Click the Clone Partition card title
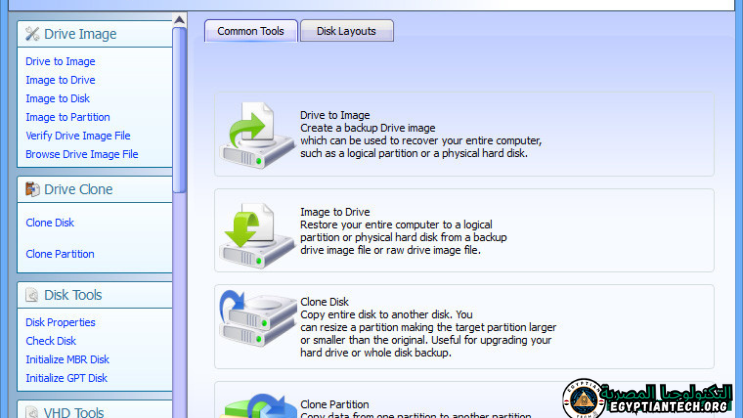The image size is (743, 418). tap(335, 404)
